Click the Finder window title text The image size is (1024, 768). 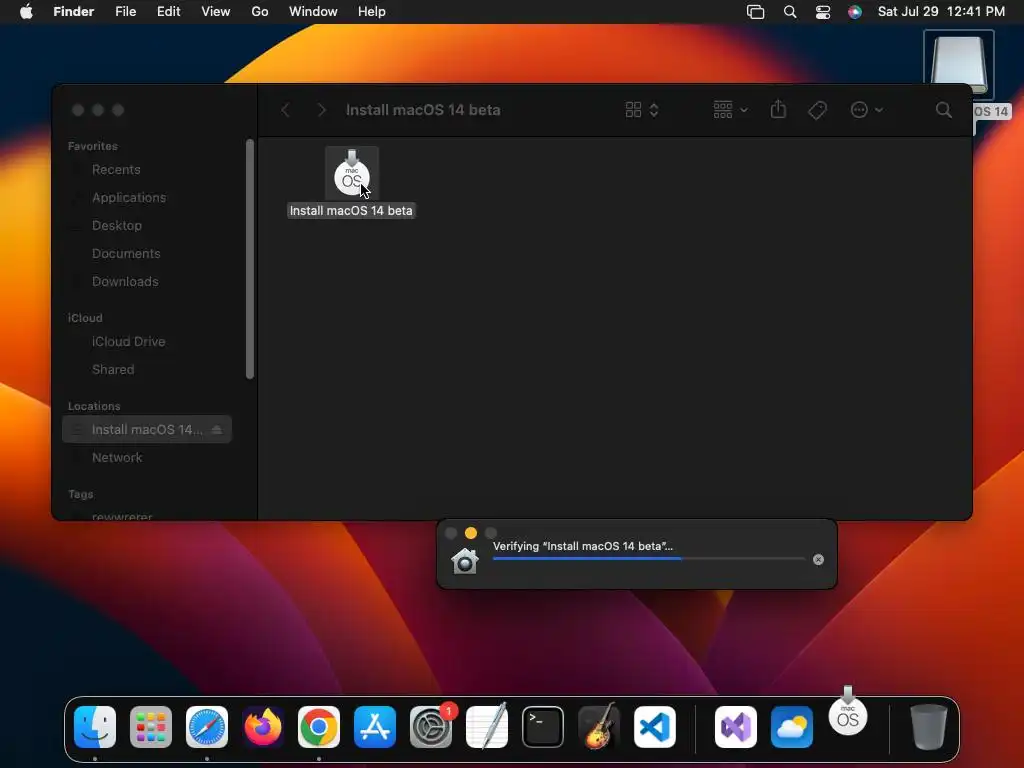click(423, 110)
